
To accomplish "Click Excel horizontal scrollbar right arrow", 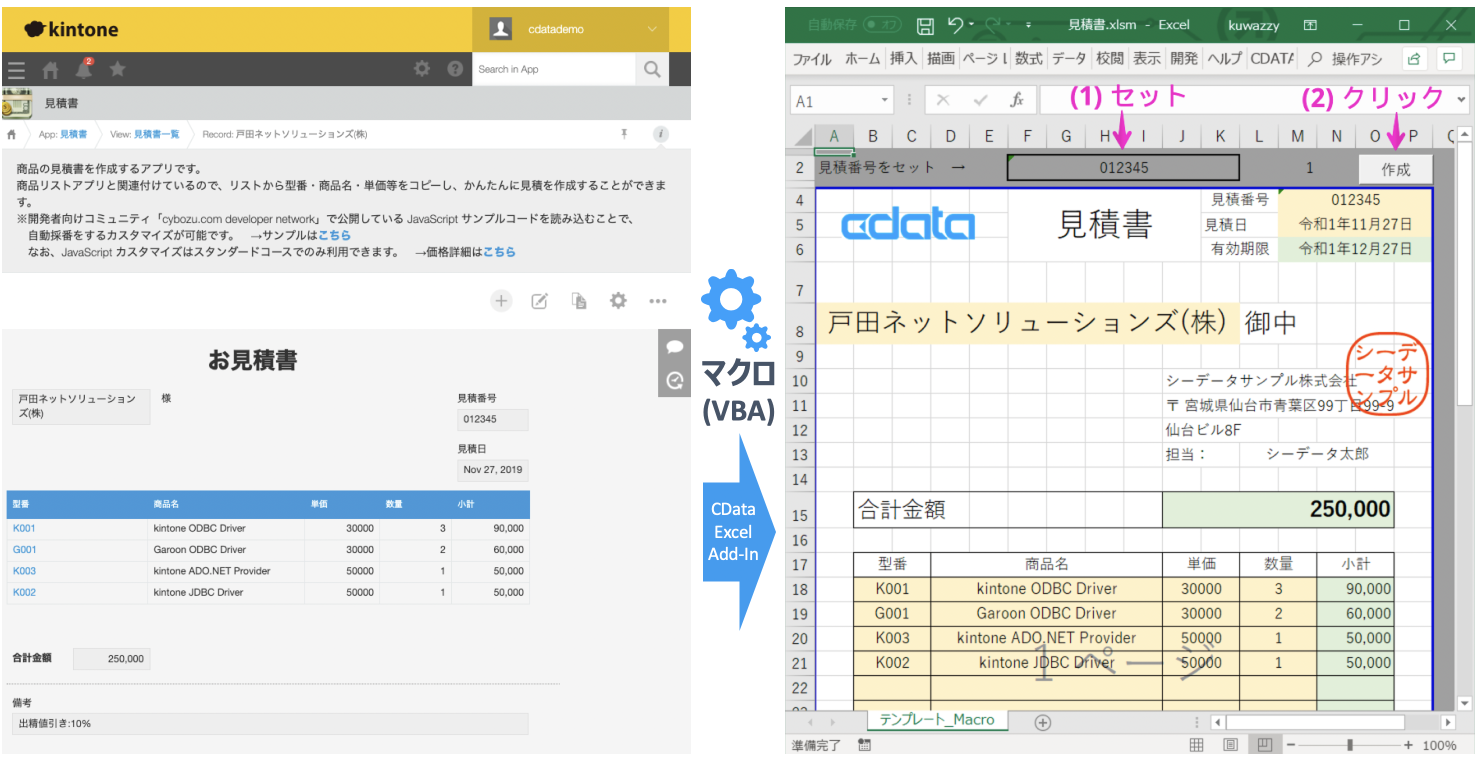I will 1448,722.
